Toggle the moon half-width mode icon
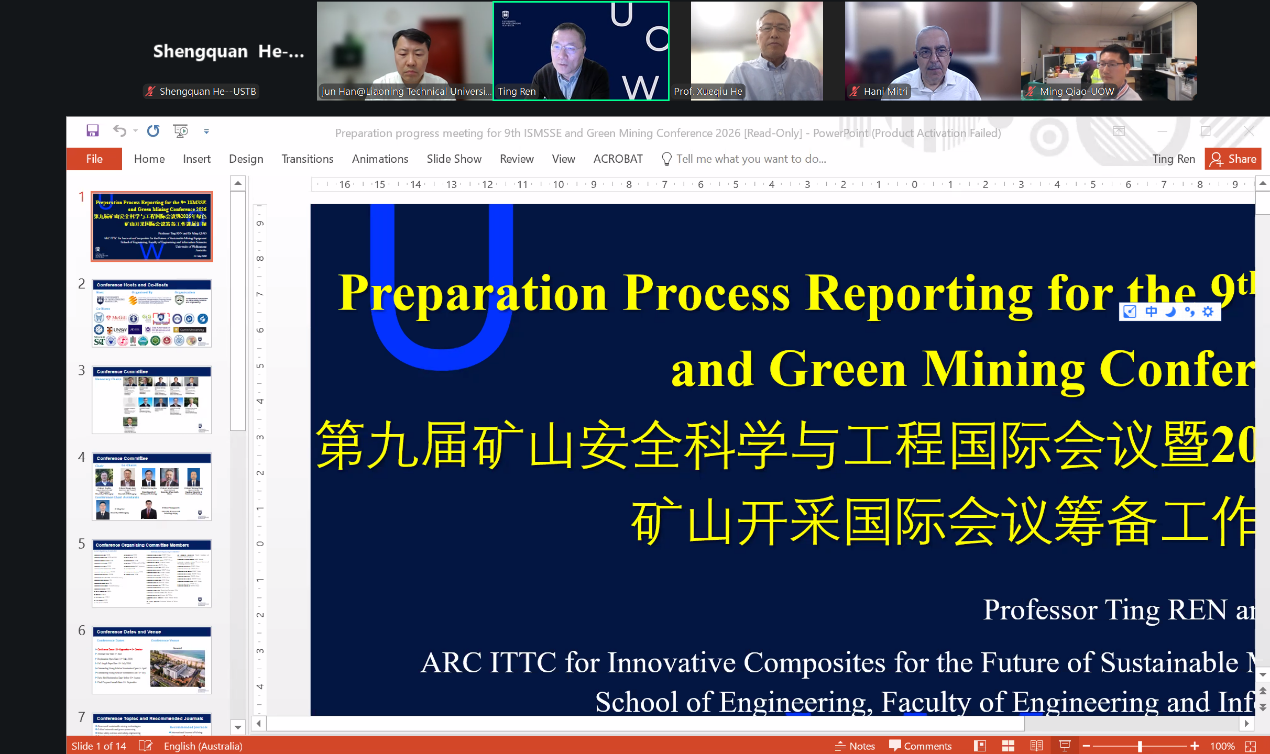The image size is (1270, 754). (1170, 312)
